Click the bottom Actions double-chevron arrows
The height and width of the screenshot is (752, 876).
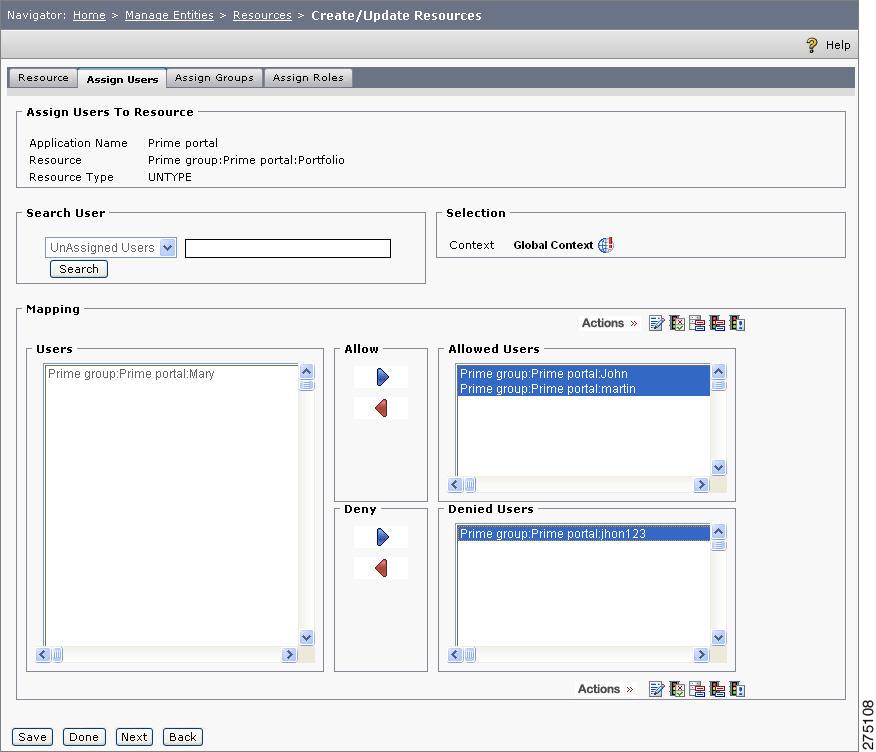coord(630,689)
